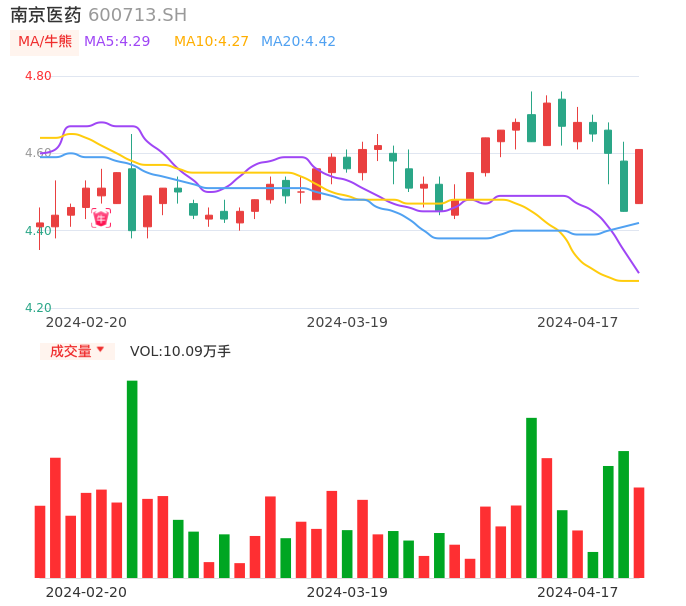Click the stock name 南京医药
686x606 pixels.
point(46,15)
